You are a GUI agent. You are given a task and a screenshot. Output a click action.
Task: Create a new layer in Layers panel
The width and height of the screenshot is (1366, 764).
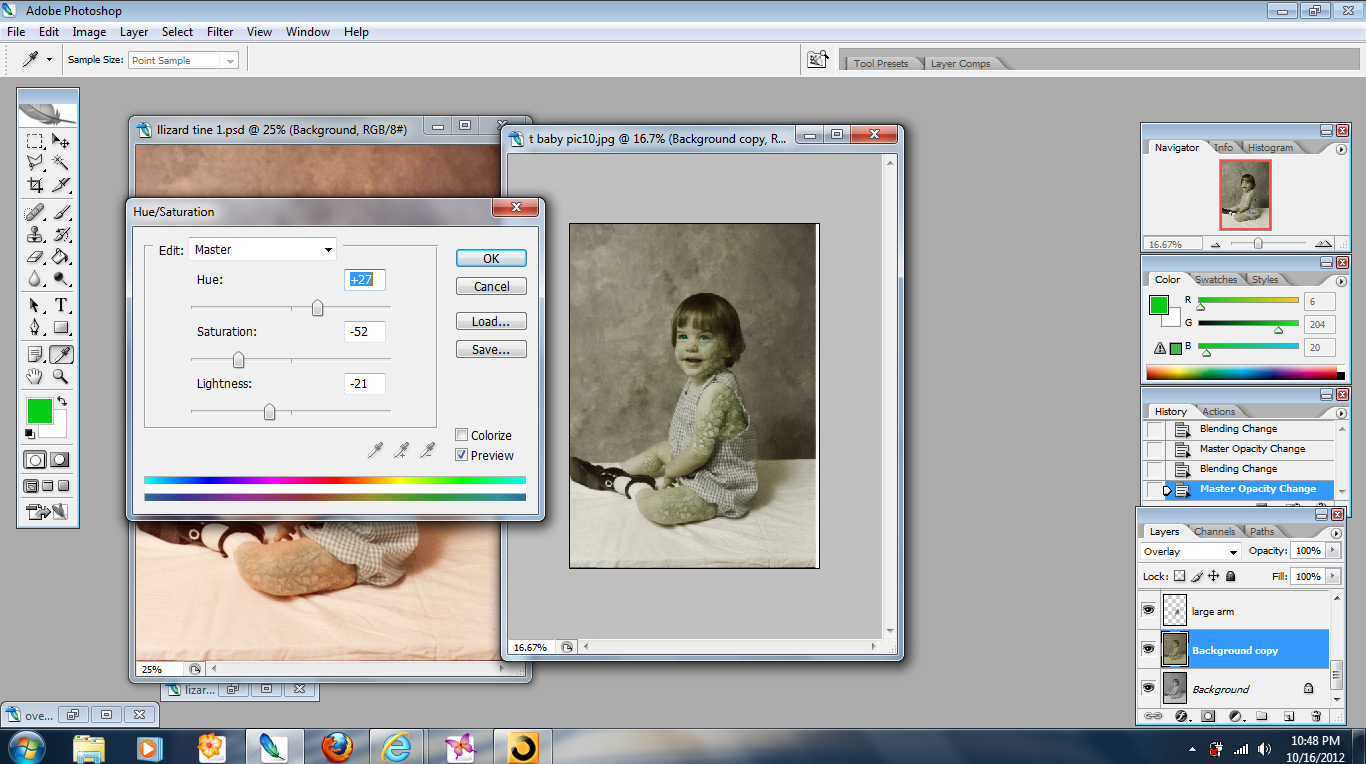(x=1289, y=716)
